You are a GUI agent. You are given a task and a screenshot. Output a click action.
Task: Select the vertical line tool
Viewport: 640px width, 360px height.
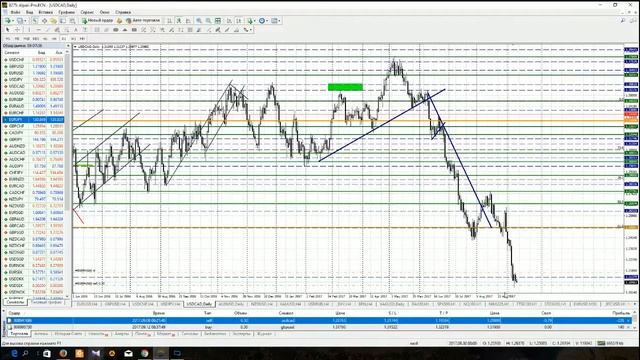coord(29,29)
